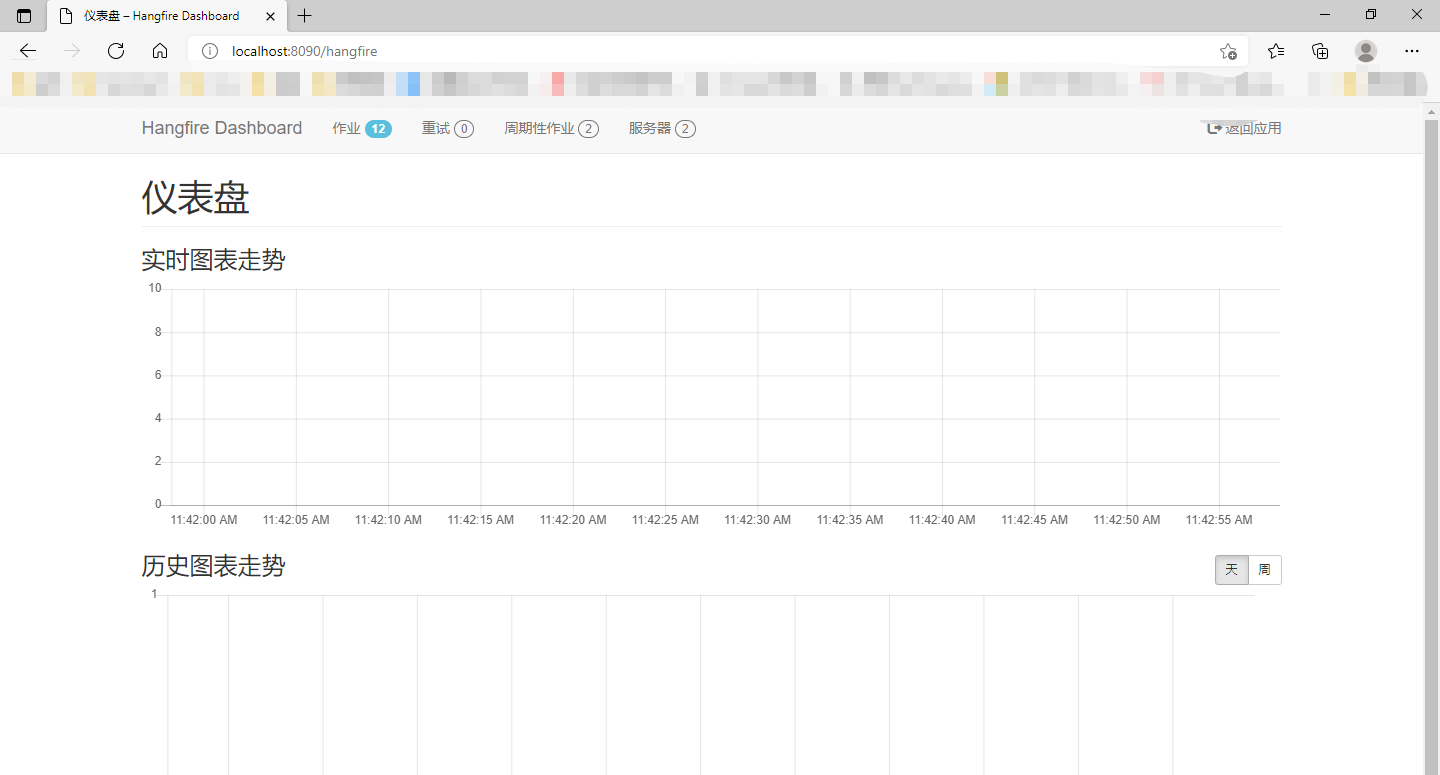The image size is (1440, 775).
Task: Open the 作业 jobs menu
Action: [x=362, y=128]
